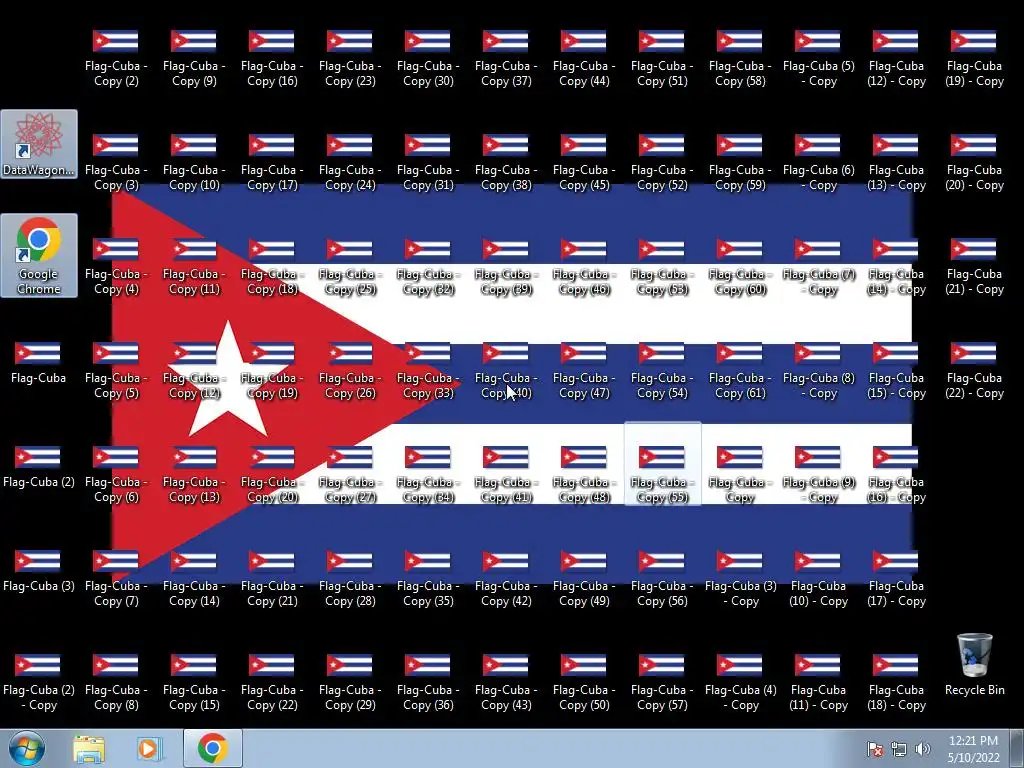Open the clock showing 12:21 PM
Screen dimensions: 1024x768
coord(974,749)
